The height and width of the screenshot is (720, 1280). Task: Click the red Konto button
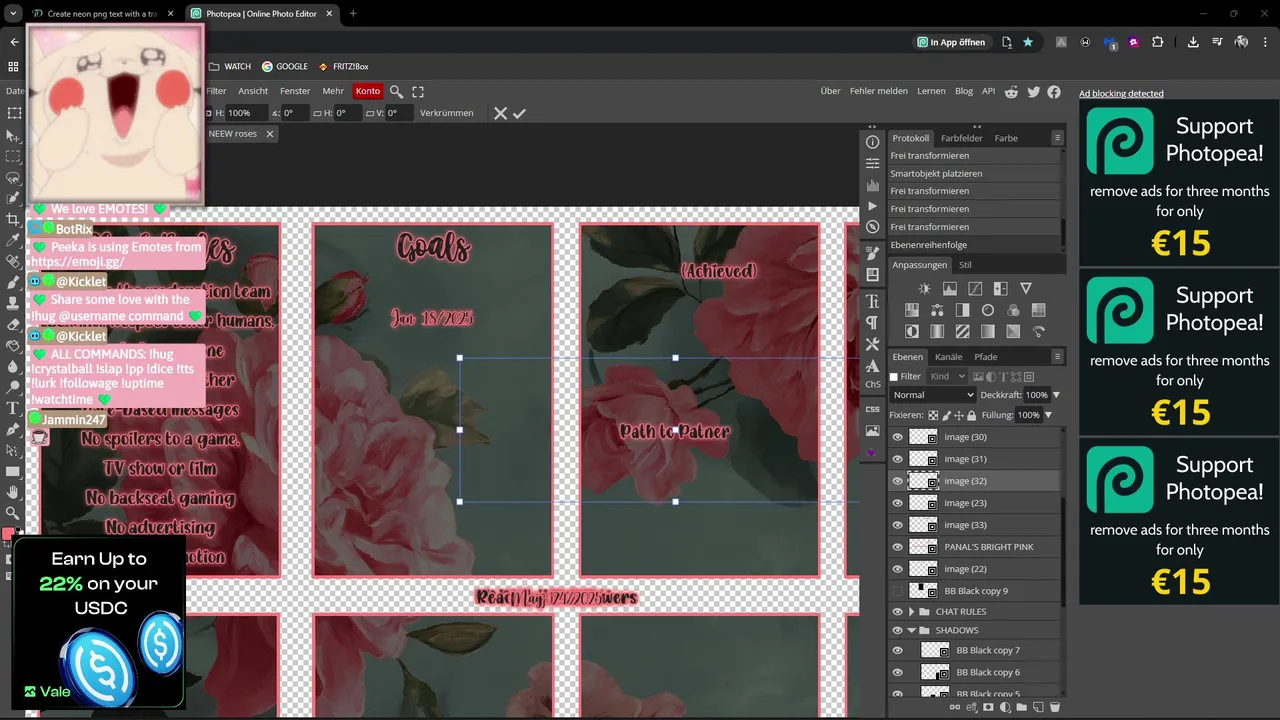368,91
